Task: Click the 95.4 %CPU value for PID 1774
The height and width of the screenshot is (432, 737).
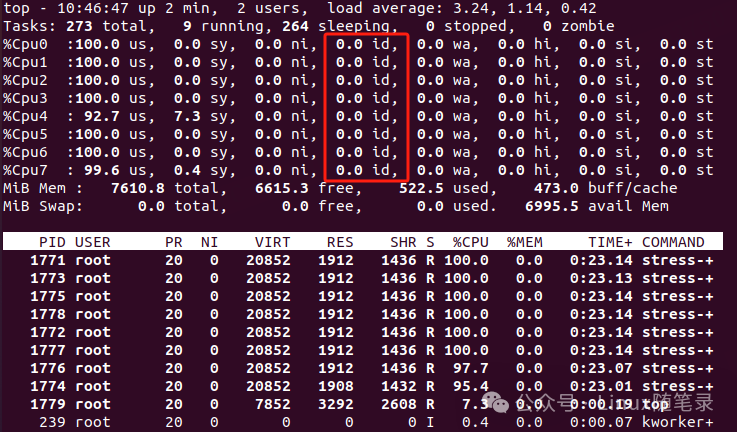Action: tap(472, 386)
